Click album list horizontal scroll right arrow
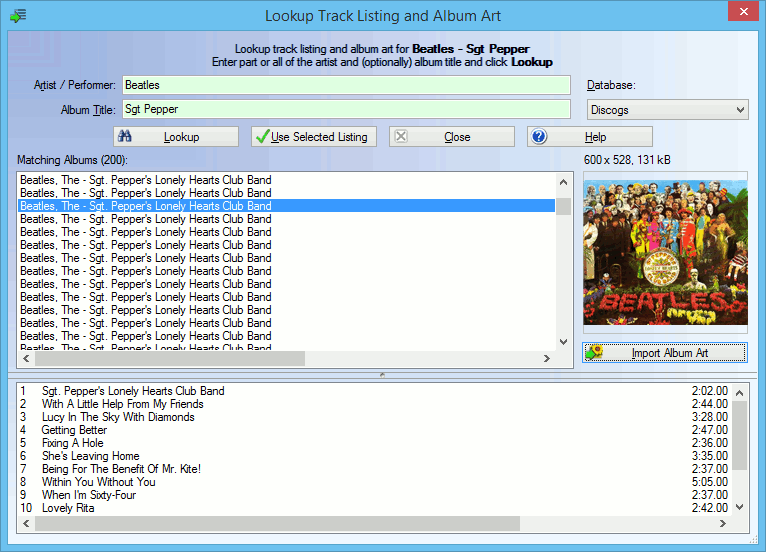766x552 pixels. pyautogui.click(x=547, y=359)
